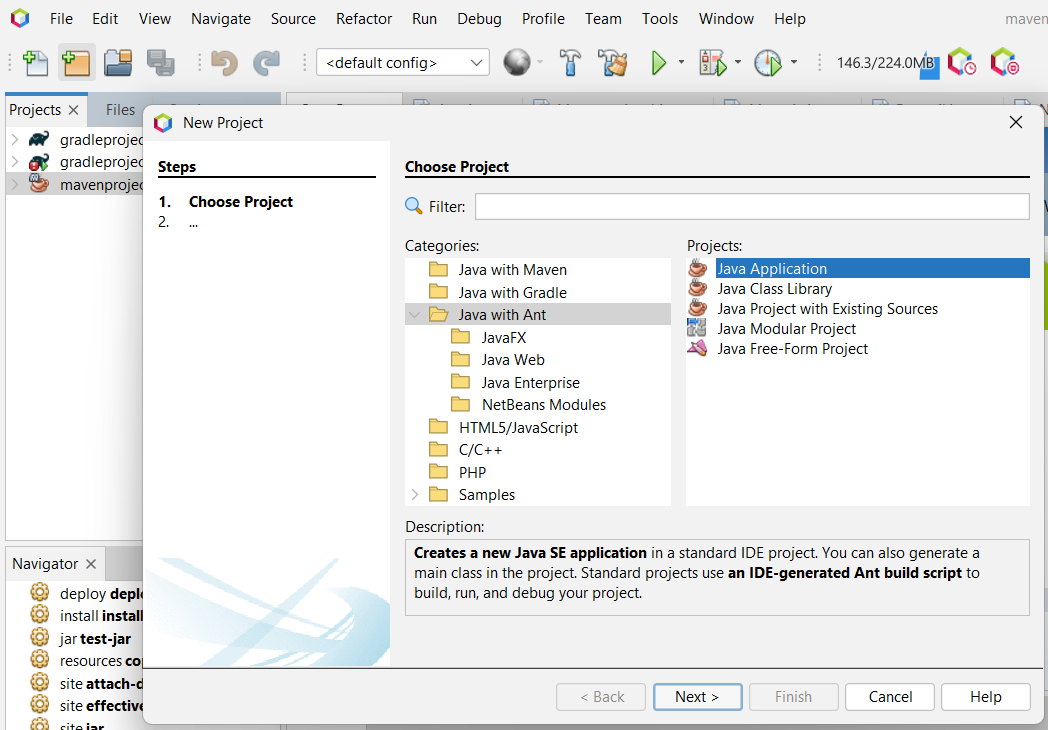Click the Debug Project icon
The height and width of the screenshot is (730, 1048).
point(712,62)
